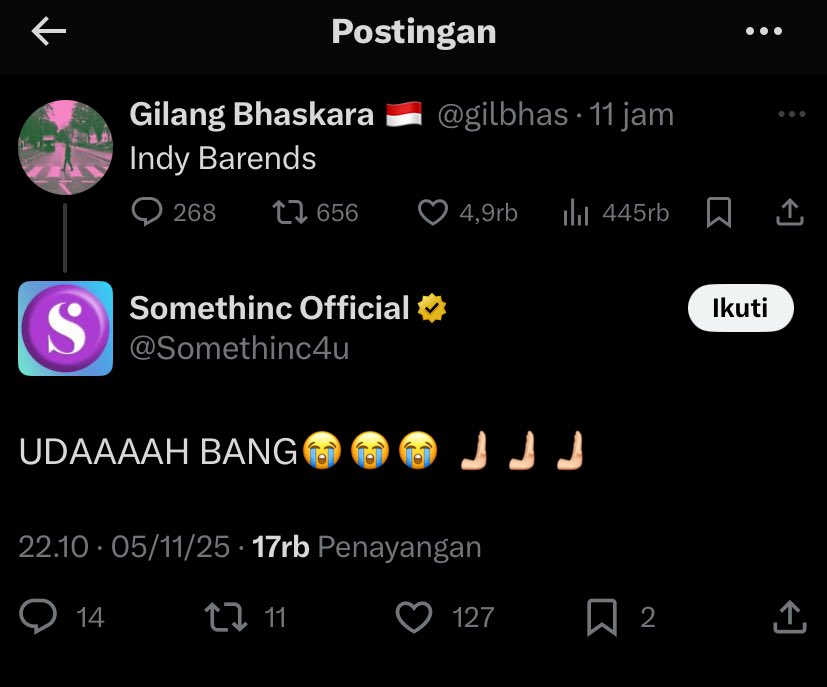Share Gilang Bhaskara's post
The image size is (827, 687).
click(x=790, y=212)
